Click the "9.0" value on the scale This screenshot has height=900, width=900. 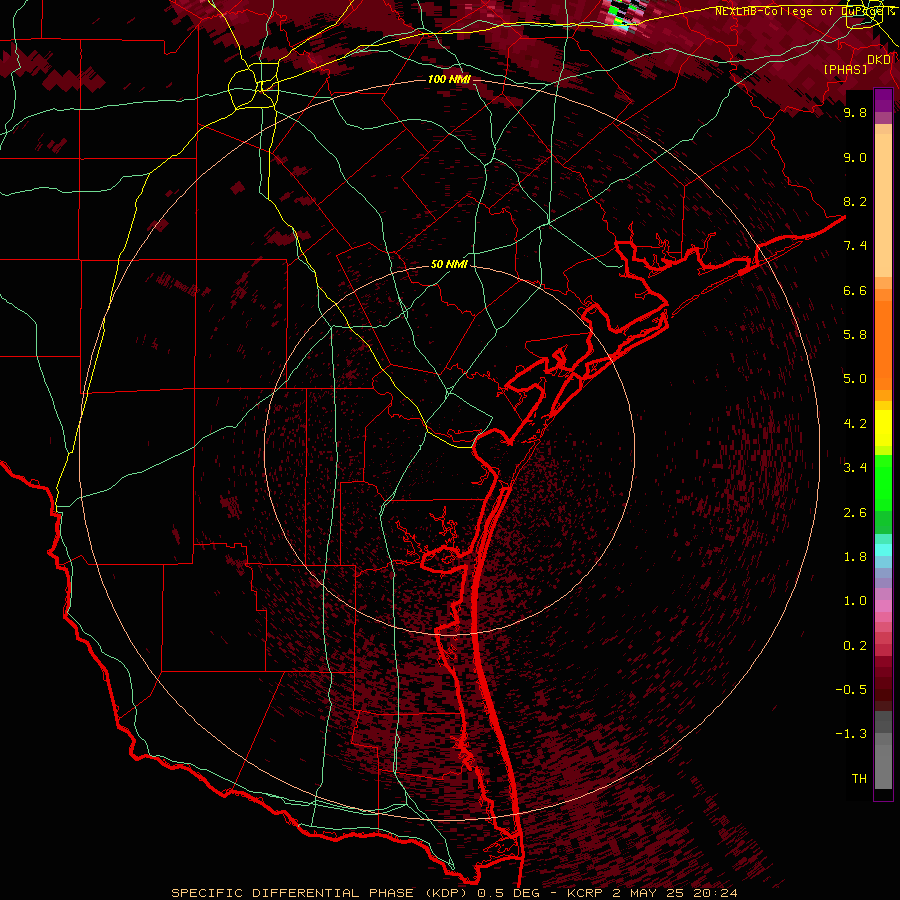point(855,158)
